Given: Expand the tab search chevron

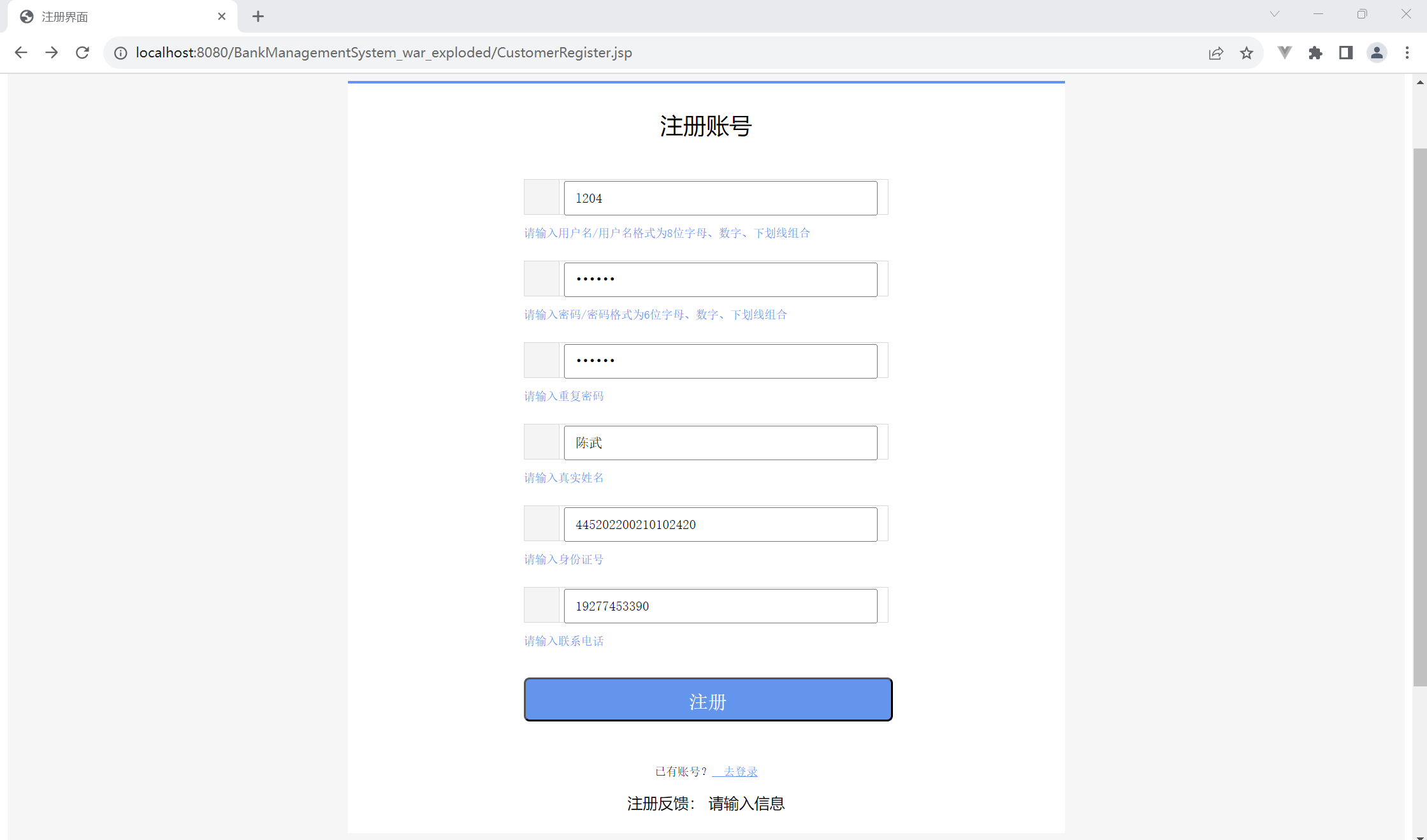Looking at the screenshot, I should pyautogui.click(x=1275, y=14).
